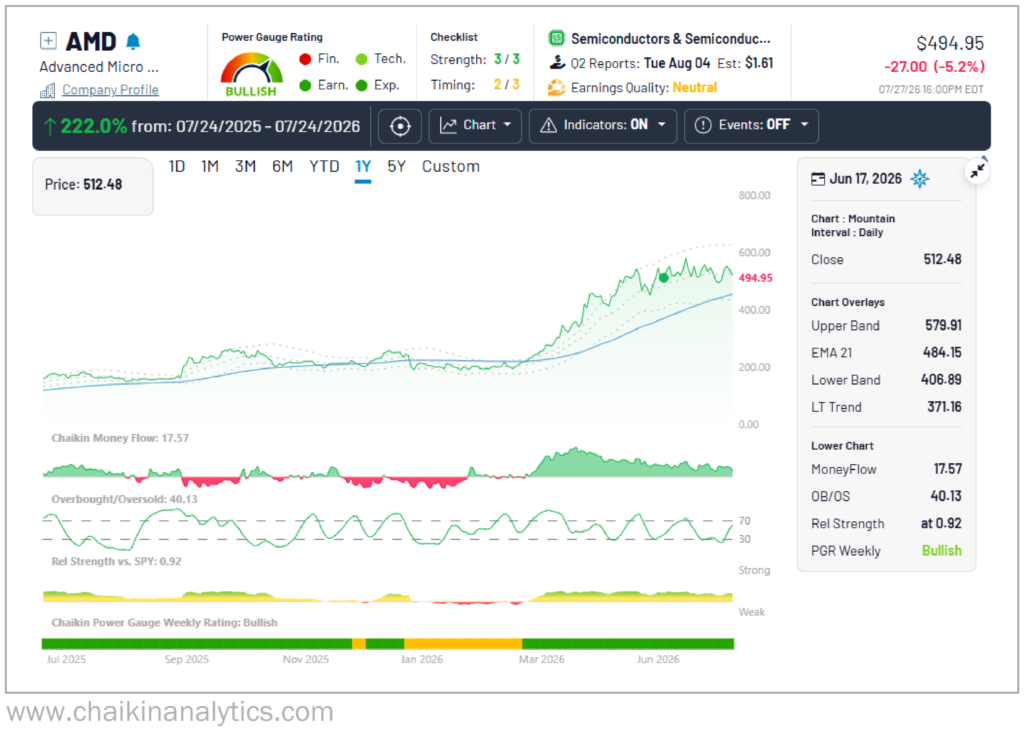Click the Chart line graph icon
The width and height of the screenshot is (1024, 733).
tap(448, 125)
